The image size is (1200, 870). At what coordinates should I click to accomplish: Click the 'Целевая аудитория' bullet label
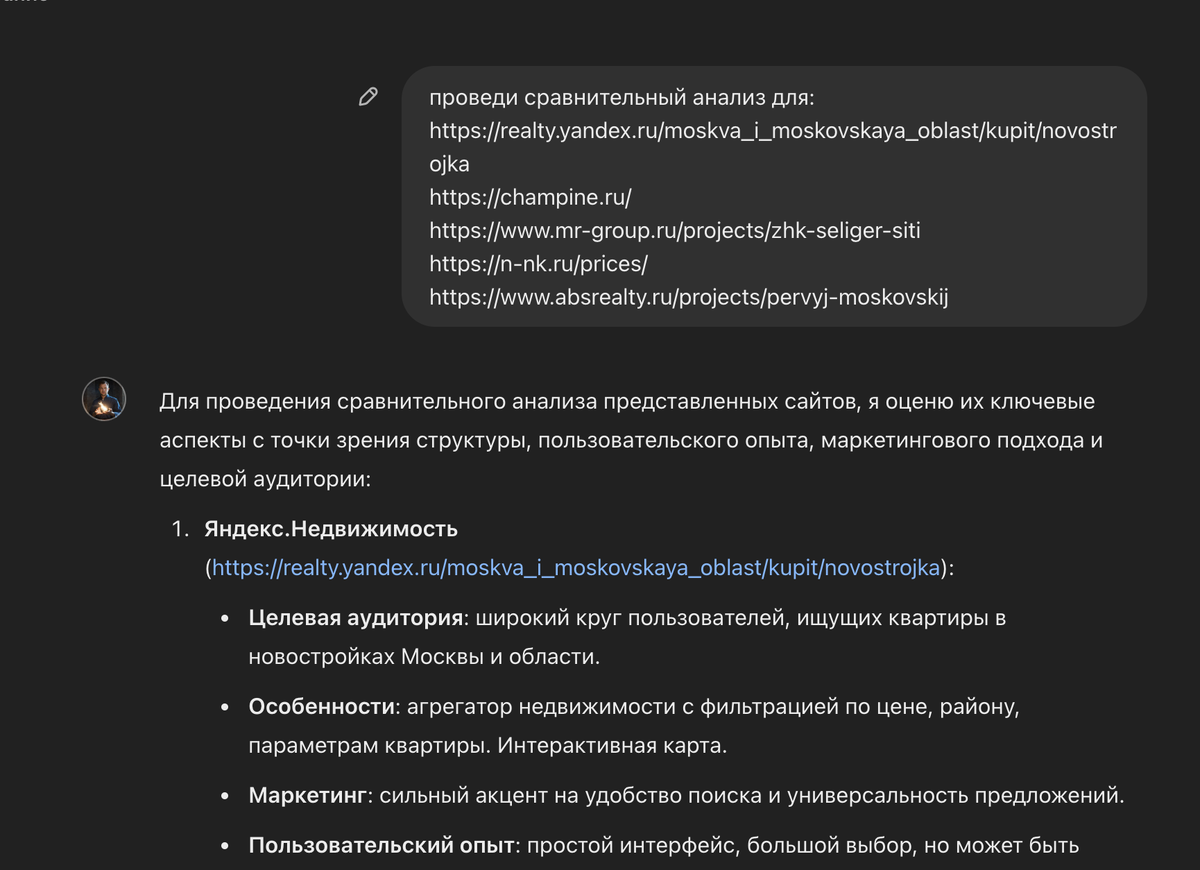pos(357,618)
